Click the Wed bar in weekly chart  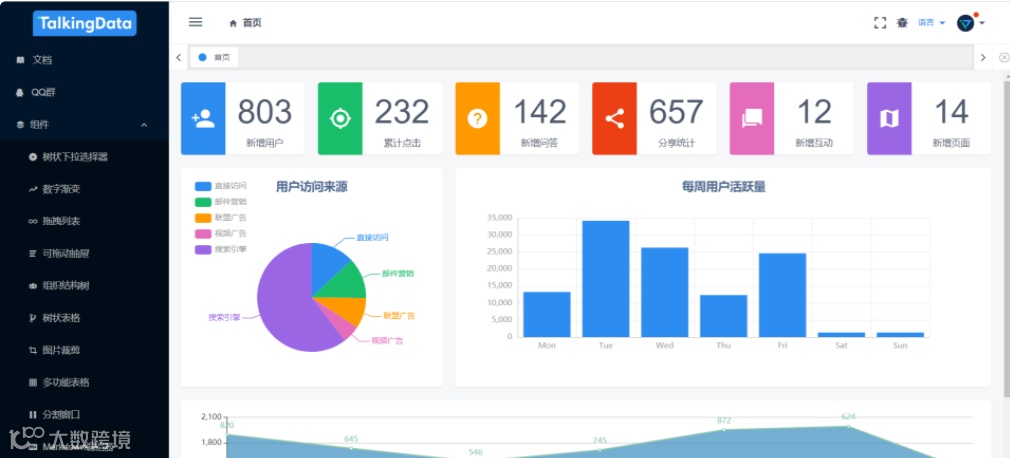[x=665, y=292]
